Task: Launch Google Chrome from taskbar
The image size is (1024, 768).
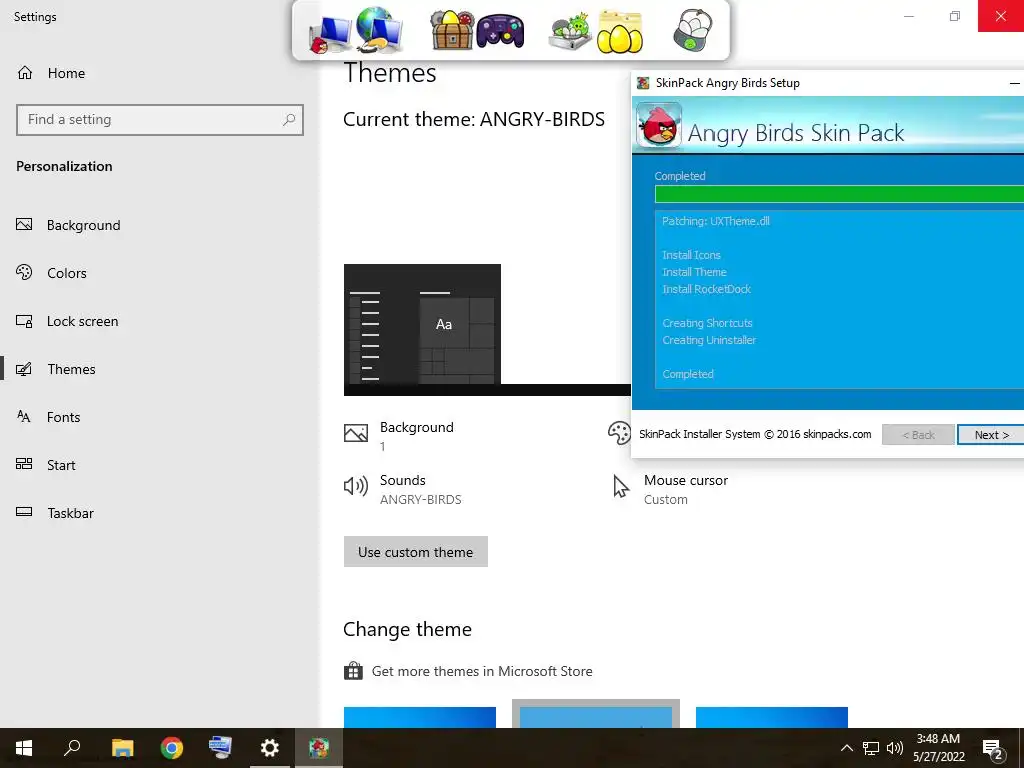Action: [172, 748]
